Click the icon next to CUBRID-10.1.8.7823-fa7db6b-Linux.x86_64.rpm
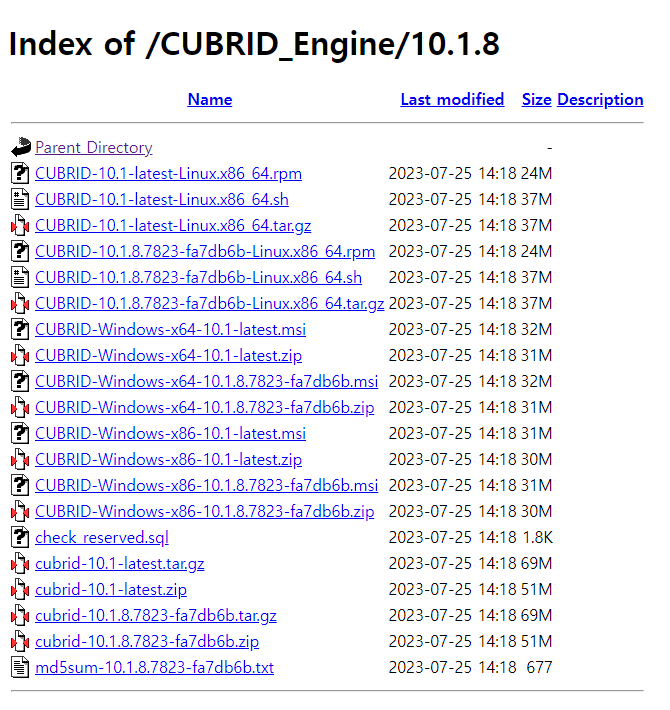 [x=20, y=251]
